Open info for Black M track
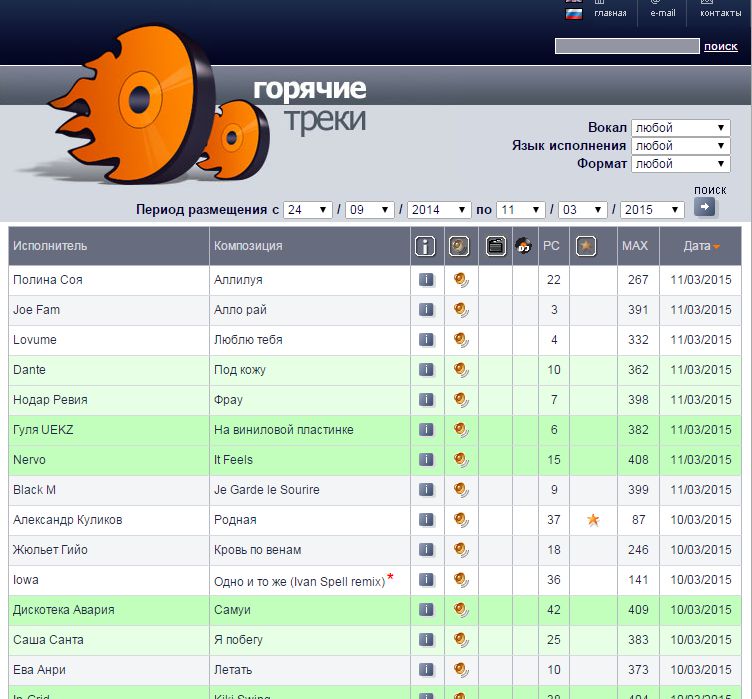Screen dimensions: 752x699 tap(426, 490)
